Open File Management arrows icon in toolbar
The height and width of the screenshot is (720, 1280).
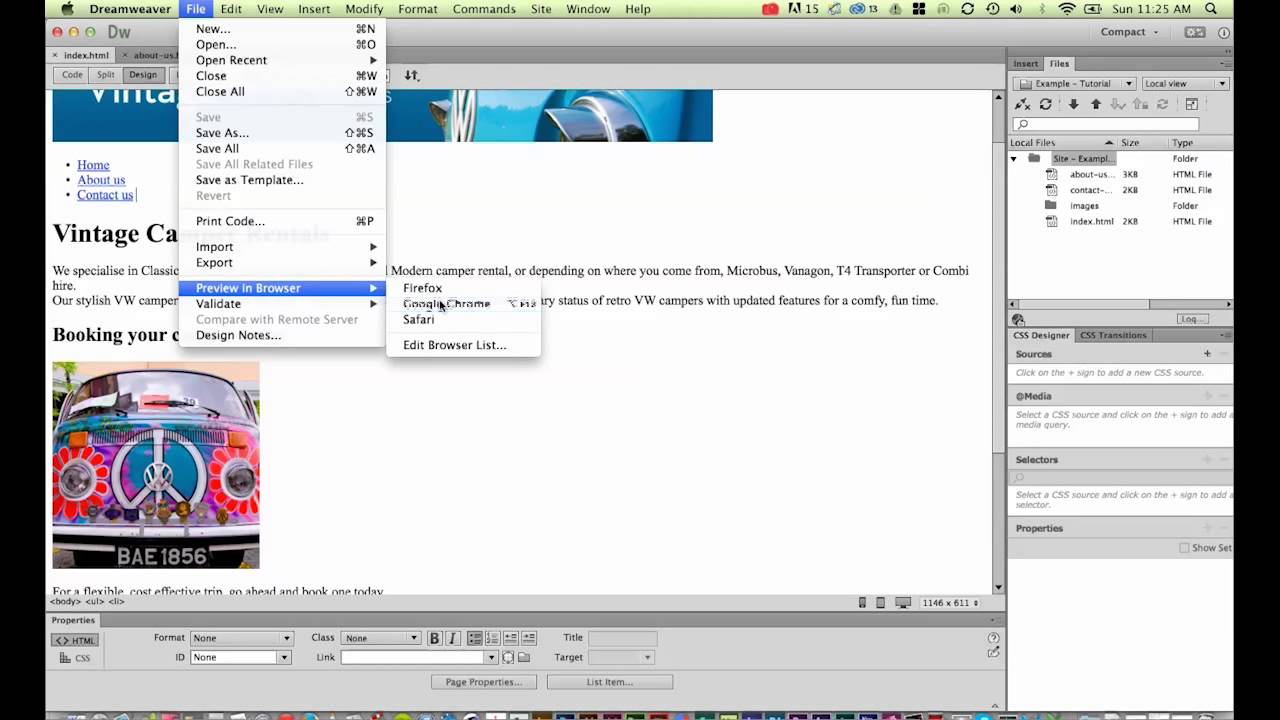pos(411,75)
